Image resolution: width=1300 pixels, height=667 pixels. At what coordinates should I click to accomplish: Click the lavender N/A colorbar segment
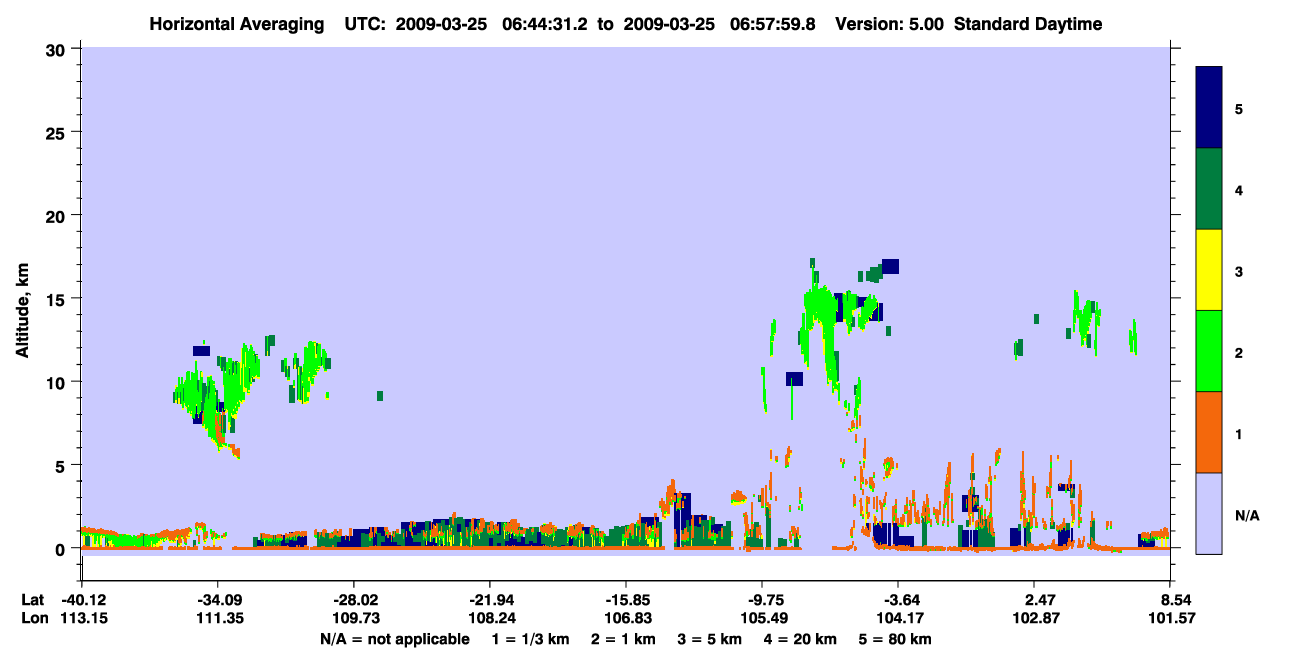point(1209,512)
